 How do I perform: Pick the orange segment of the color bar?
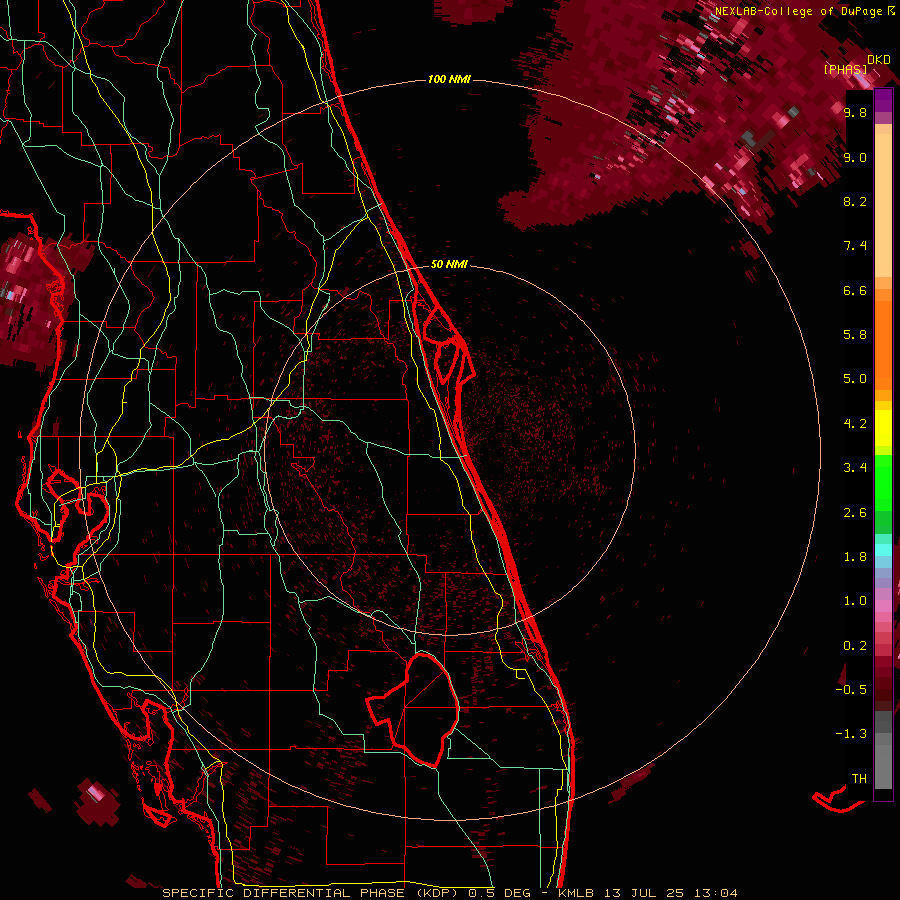point(883,344)
